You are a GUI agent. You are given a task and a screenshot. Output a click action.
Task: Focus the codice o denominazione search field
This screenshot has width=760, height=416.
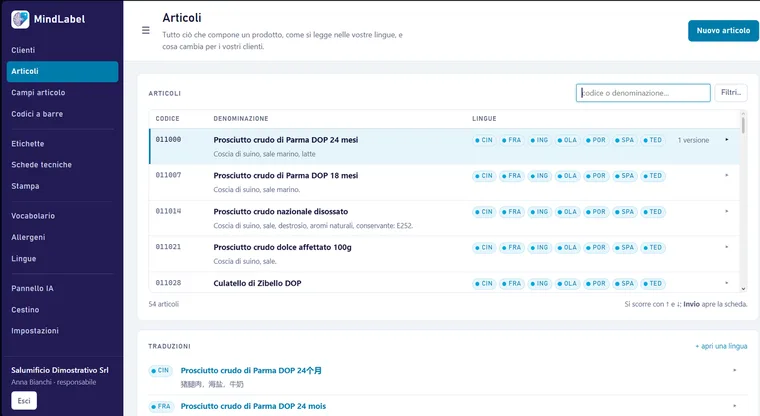pyautogui.click(x=643, y=93)
